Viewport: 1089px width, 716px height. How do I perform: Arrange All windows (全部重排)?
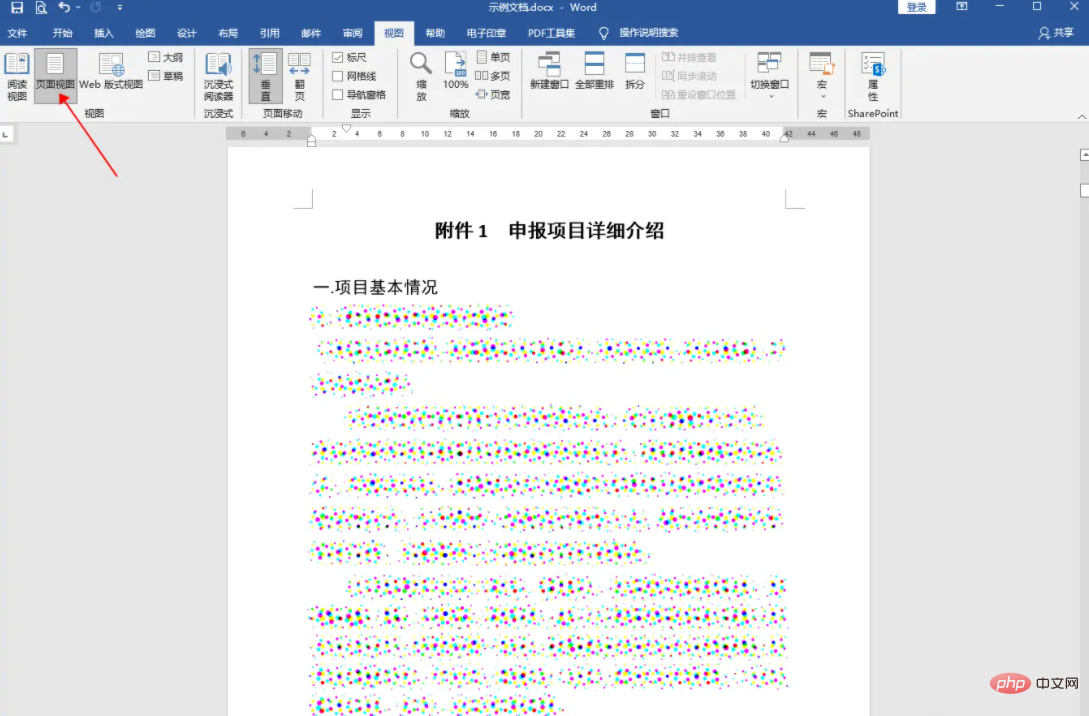(x=595, y=72)
